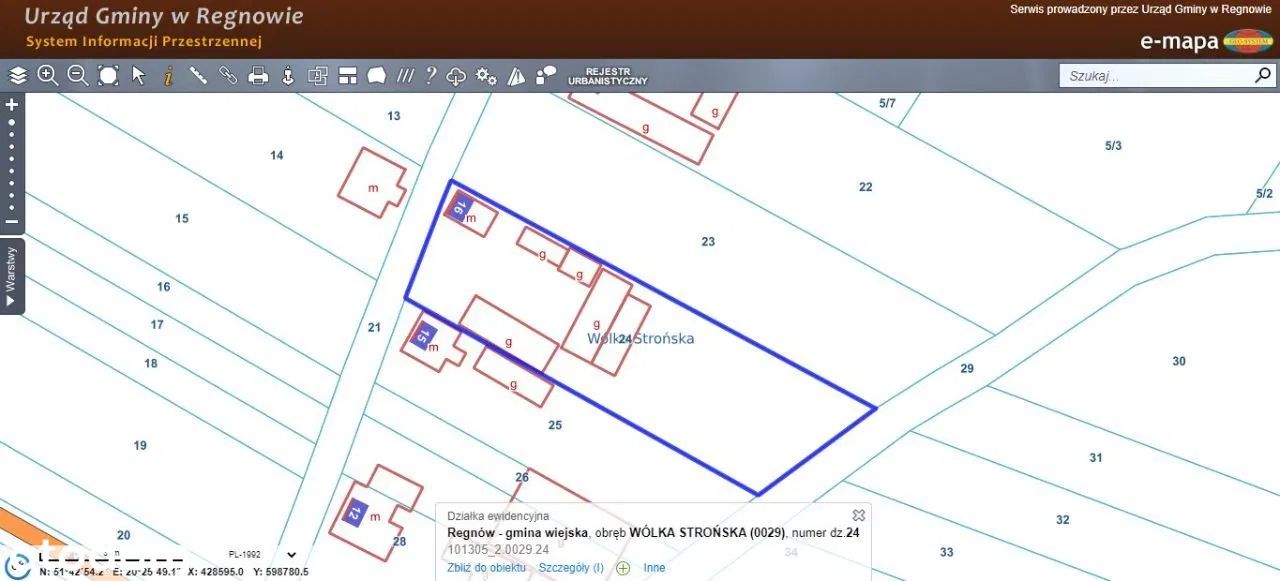Open 'Szczegóły (I)' parcel details link
Image resolution: width=1280 pixels, height=581 pixels.
571,568
